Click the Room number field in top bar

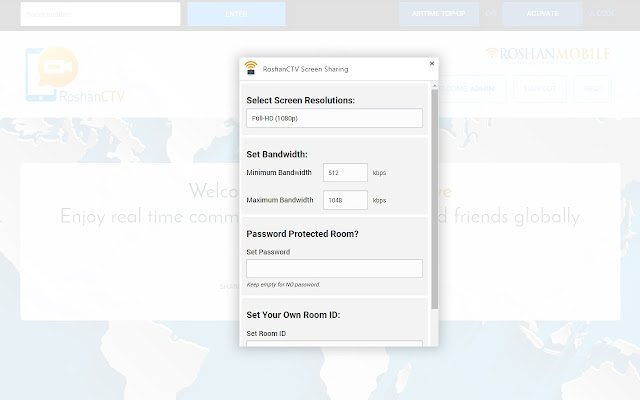100,14
